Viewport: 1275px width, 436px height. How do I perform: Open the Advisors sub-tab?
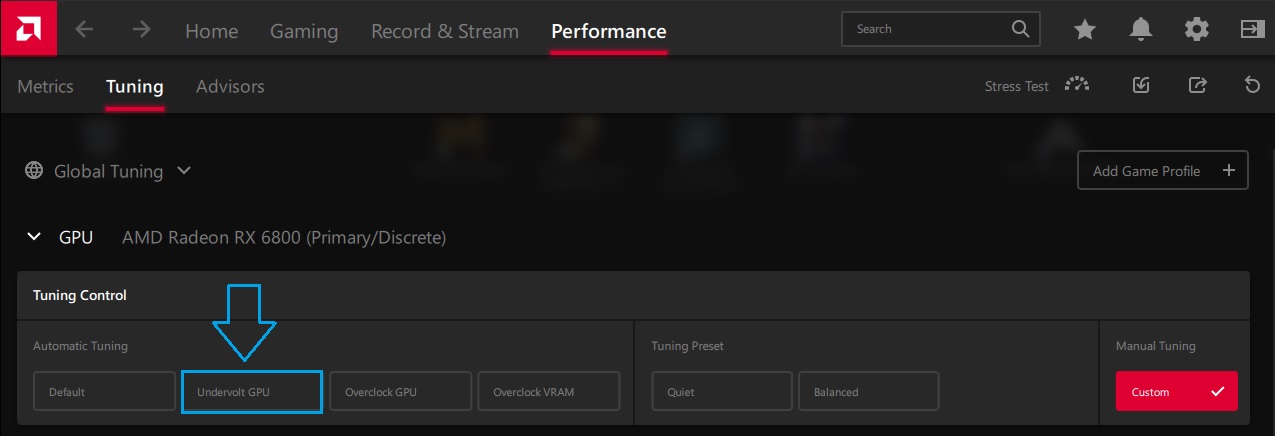tap(230, 86)
